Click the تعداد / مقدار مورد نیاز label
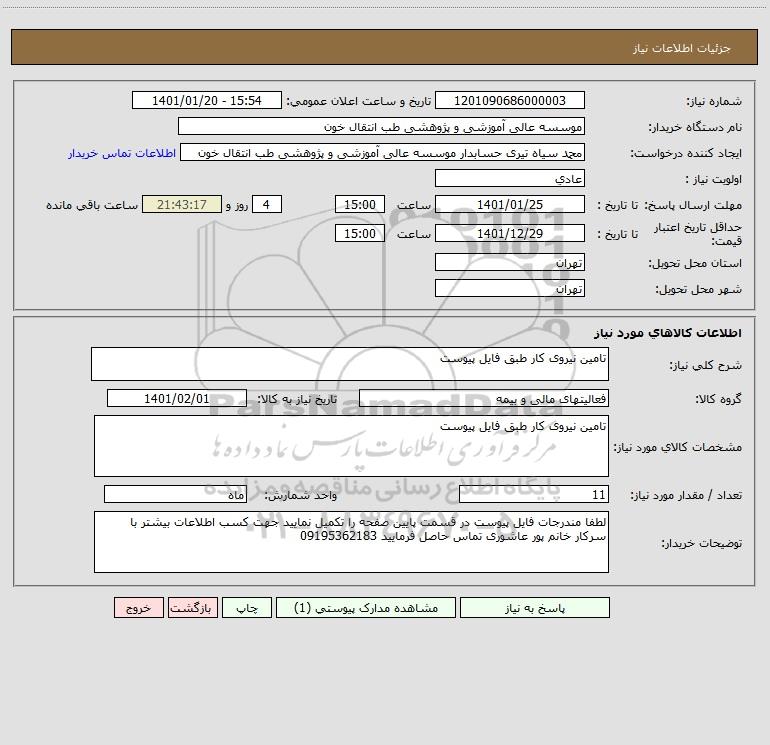770x745 pixels. coord(686,495)
